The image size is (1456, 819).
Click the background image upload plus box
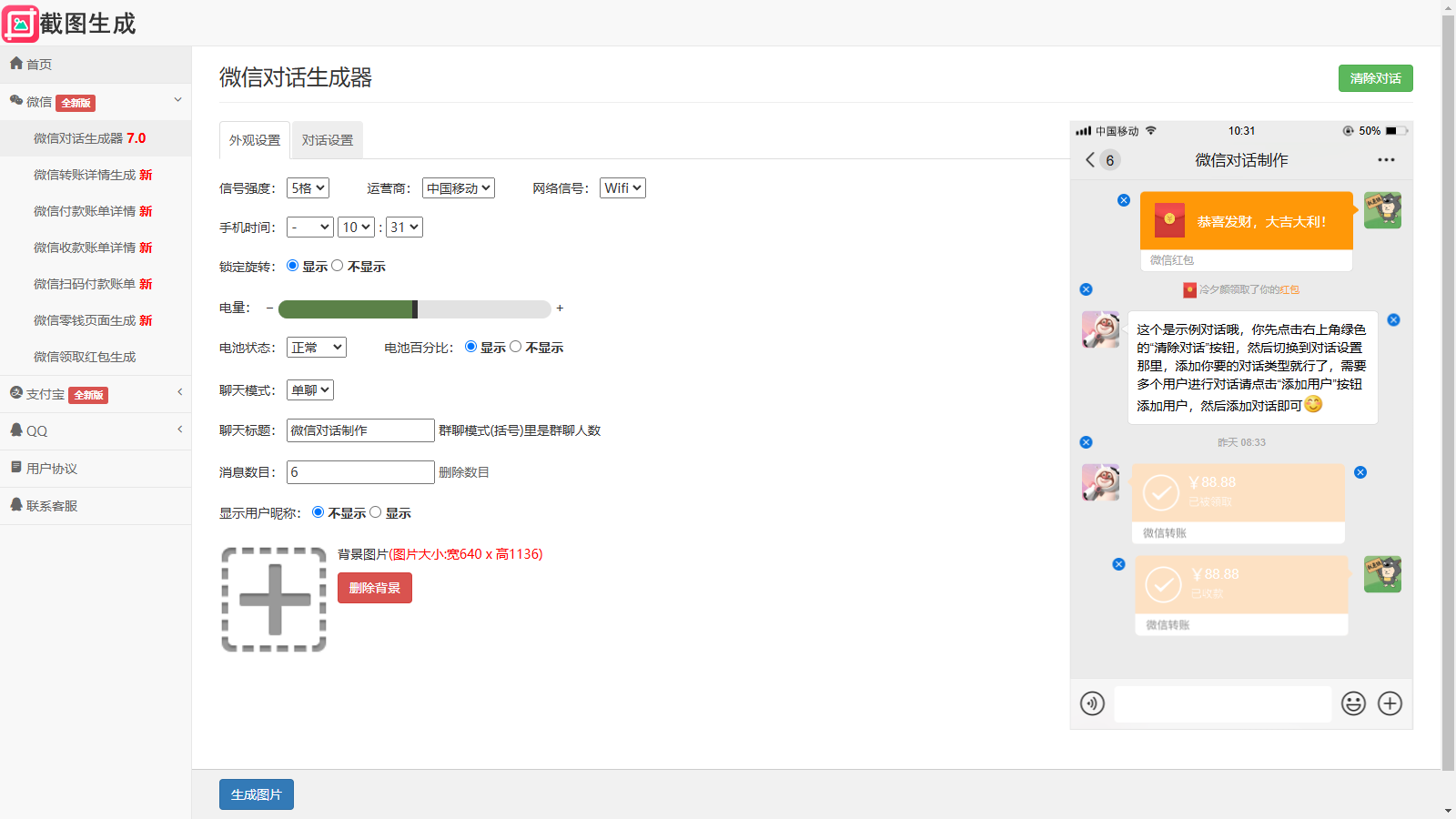[x=274, y=600]
